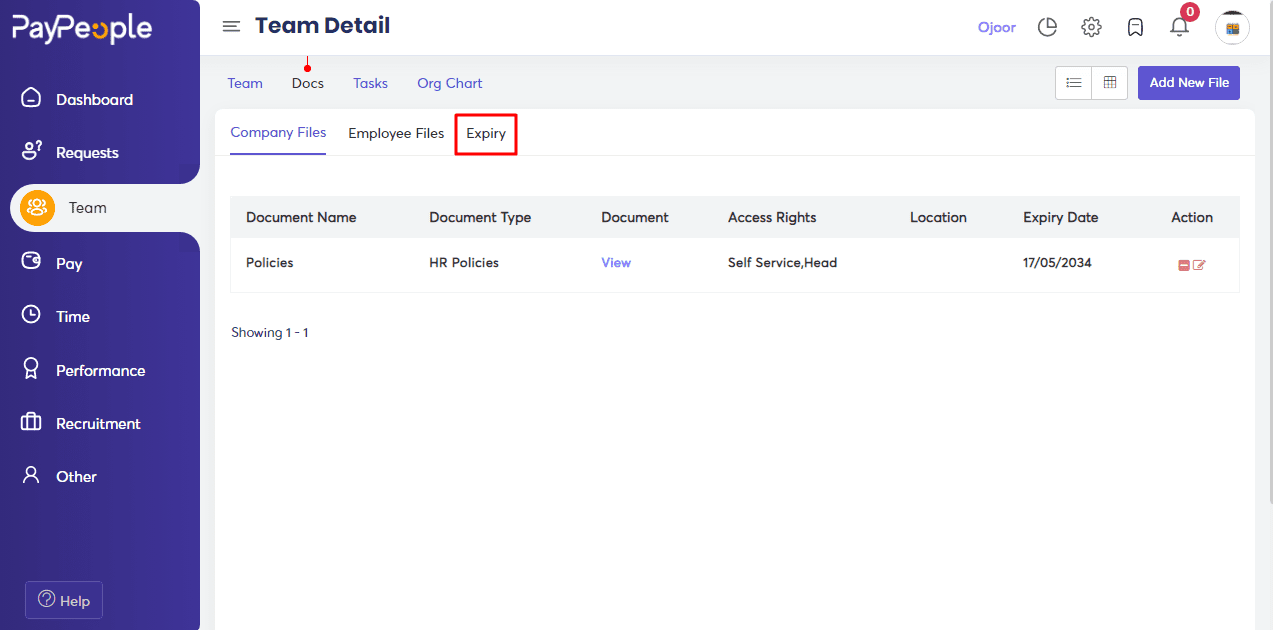Click the Showing 1 - 1 text
This screenshot has width=1273, height=630.
point(270,332)
